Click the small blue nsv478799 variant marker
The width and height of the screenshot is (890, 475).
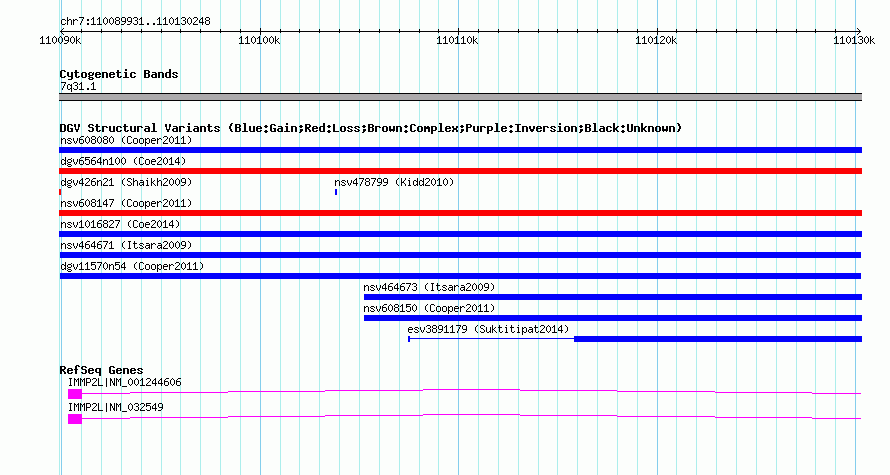point(336,192)
